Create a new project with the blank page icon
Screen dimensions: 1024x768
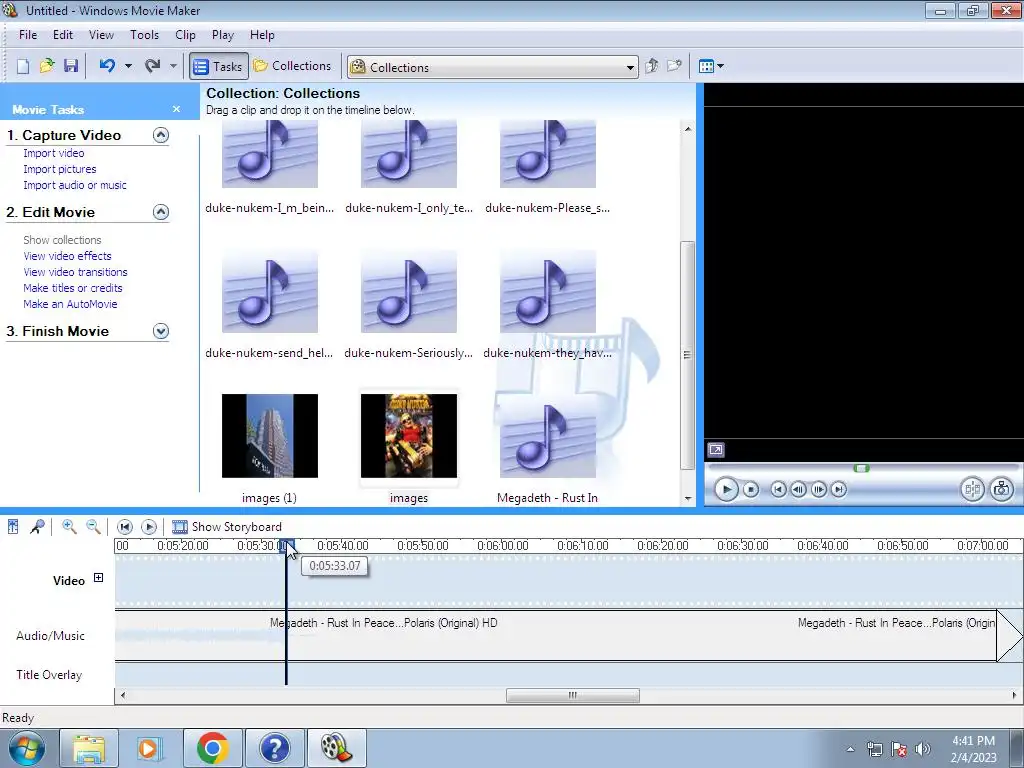pyautogui.click(x=23, y=66)
